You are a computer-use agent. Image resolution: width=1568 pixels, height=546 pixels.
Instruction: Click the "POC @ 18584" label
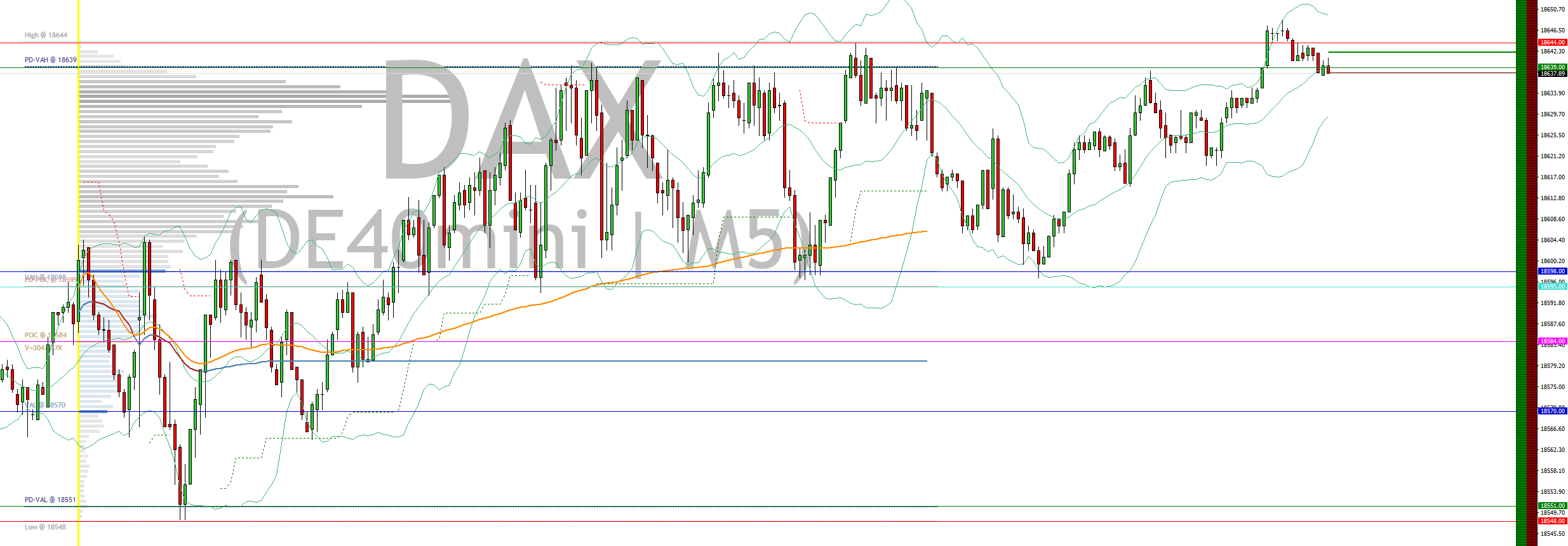(45, 335)
